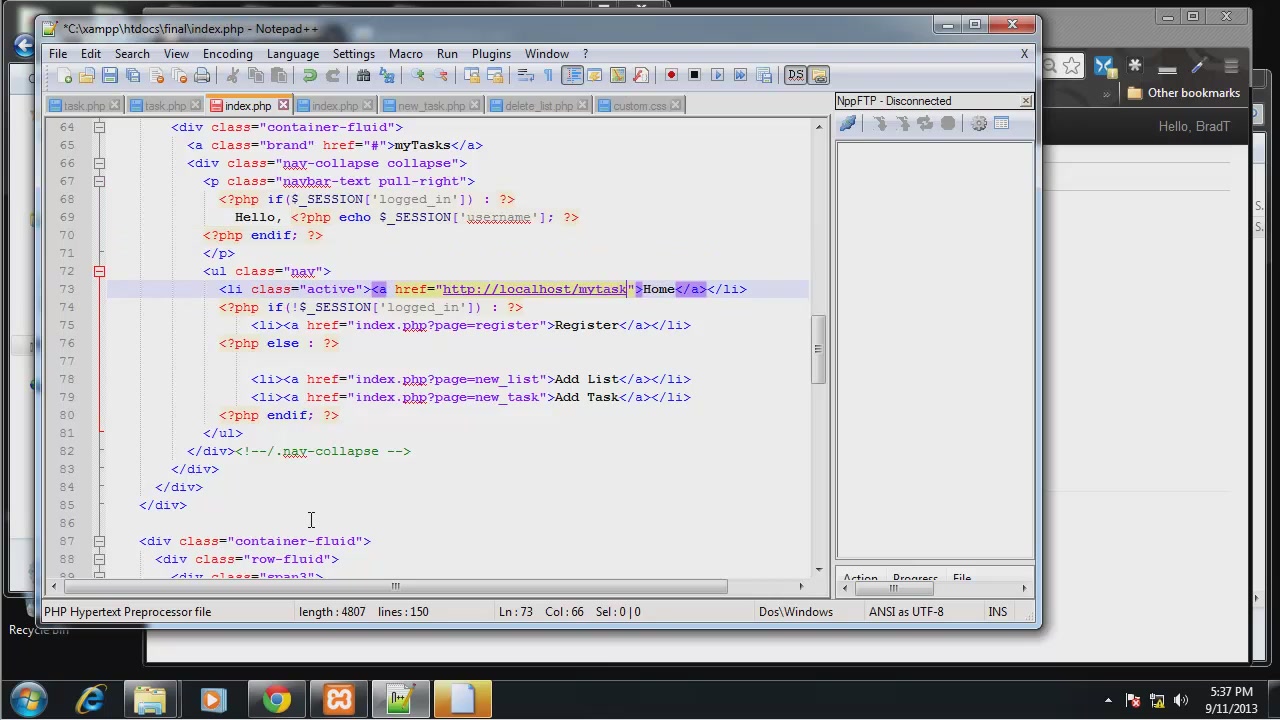
Task: Open Find with the binoculars icon
Action: pos(363,75)
